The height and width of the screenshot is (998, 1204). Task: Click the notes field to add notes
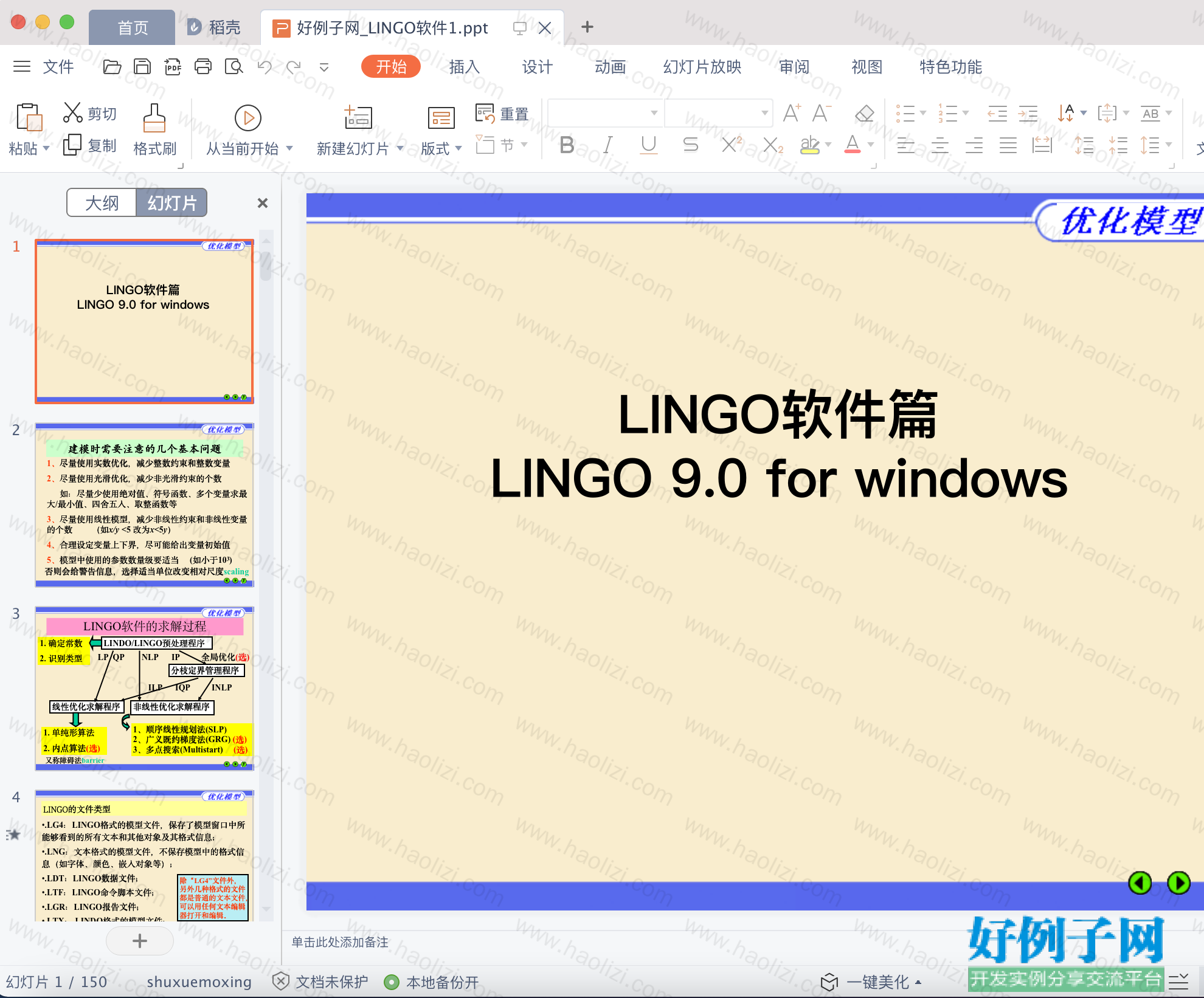pyautogui.click(x=341, y=942)
